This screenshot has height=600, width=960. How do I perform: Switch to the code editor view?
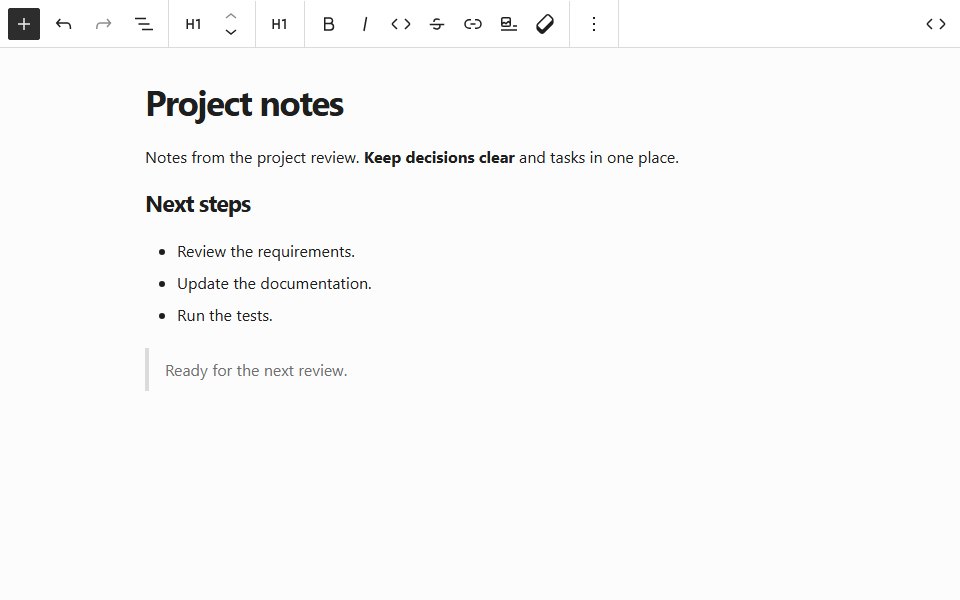pyautogui.click(x=936, y=24)
